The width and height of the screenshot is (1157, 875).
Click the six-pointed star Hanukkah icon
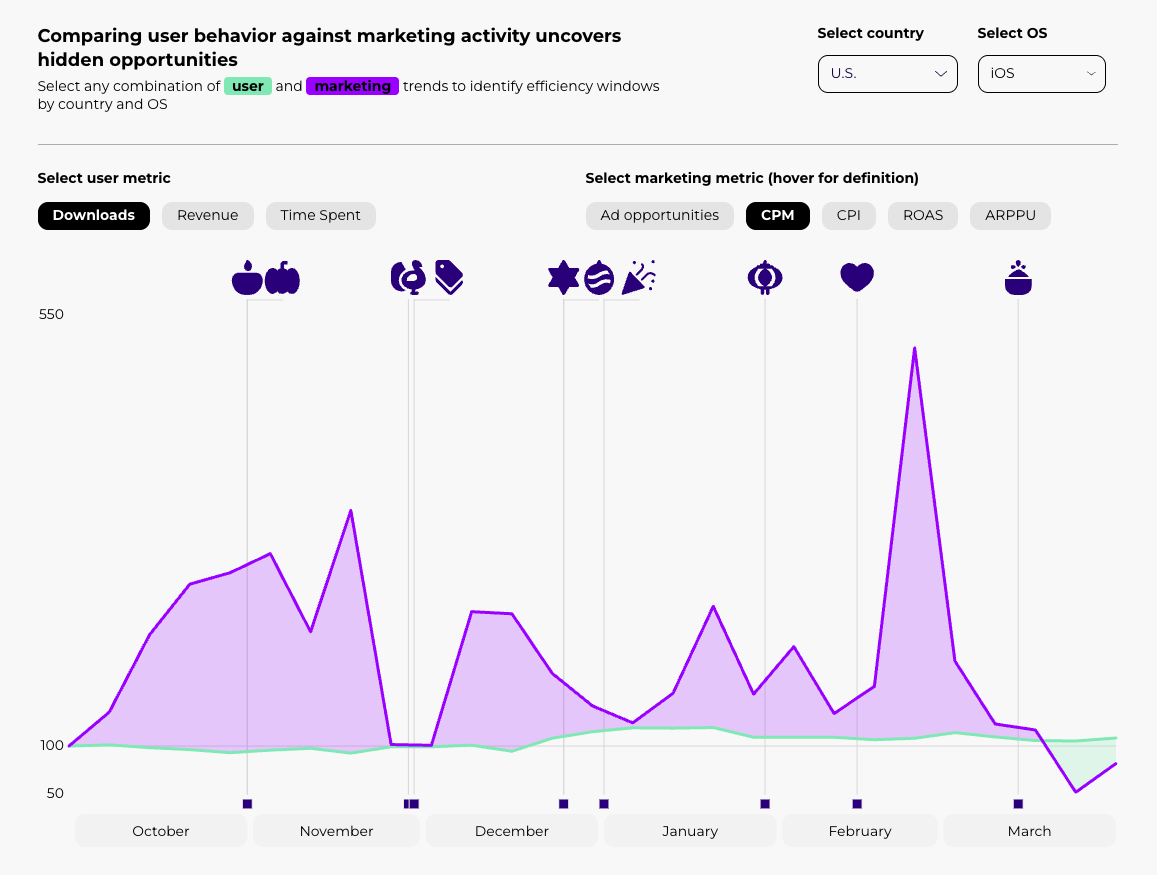(x=563, y=277)
